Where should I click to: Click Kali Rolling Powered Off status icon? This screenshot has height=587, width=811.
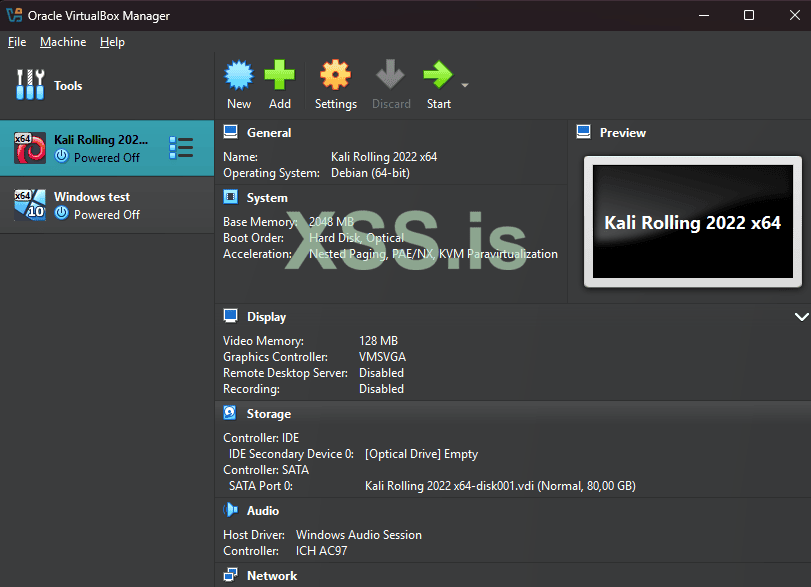click(62, 156)
